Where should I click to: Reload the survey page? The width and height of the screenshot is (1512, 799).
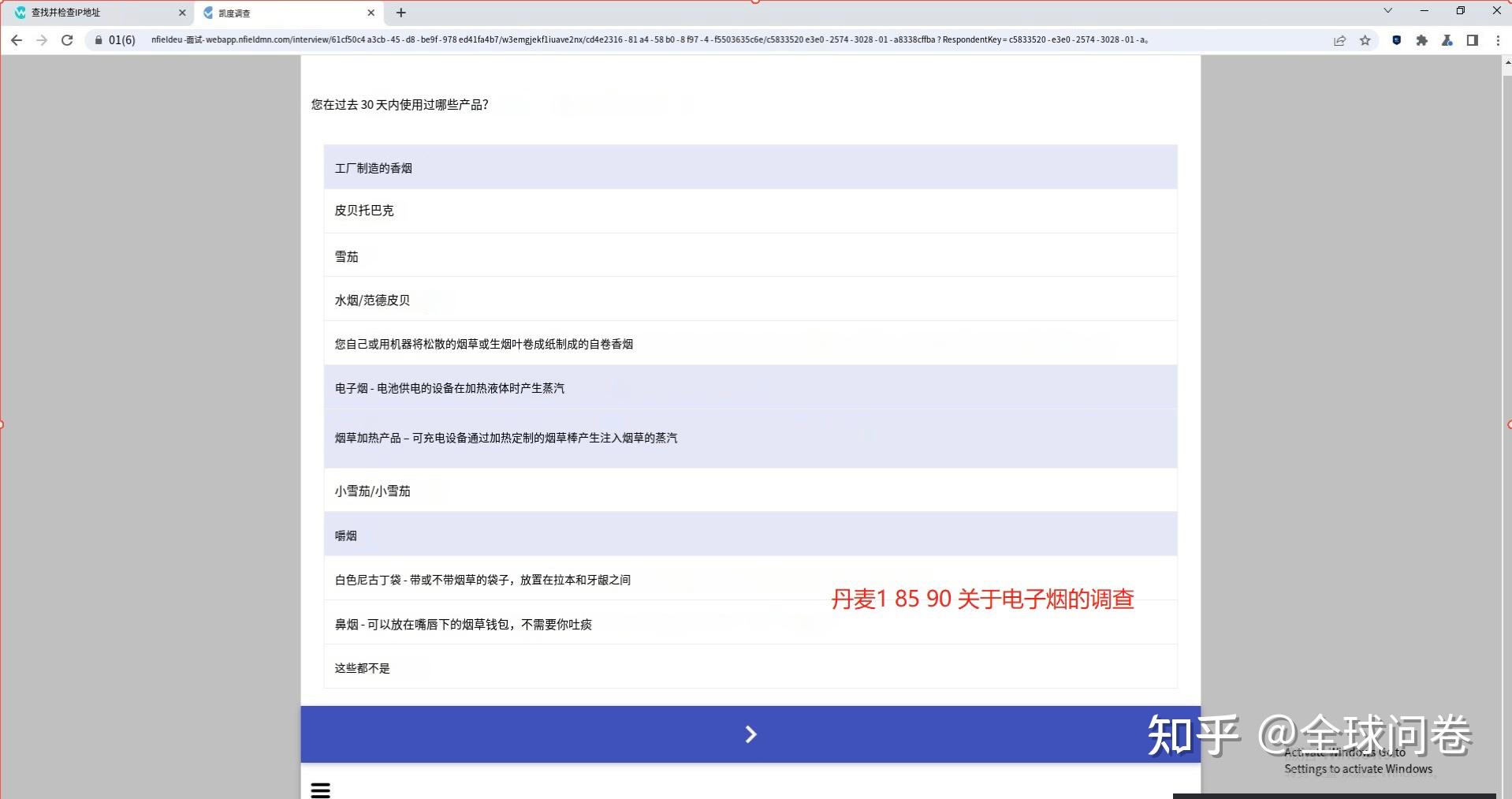tap(67, 40)
